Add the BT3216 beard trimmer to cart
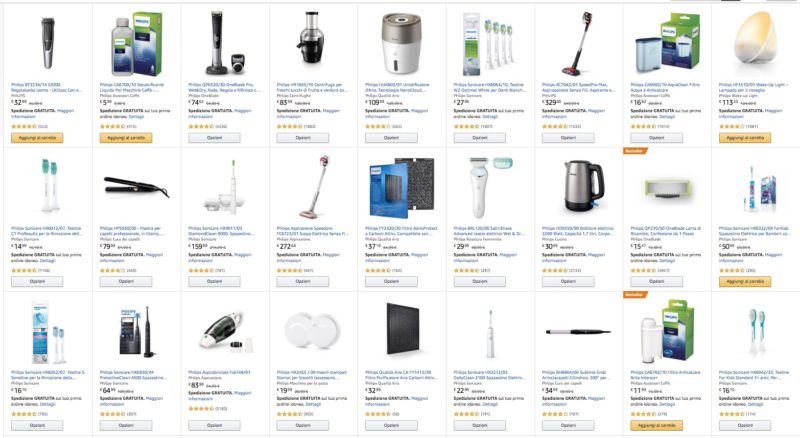The image size is (800, 438). pos(37,138)
